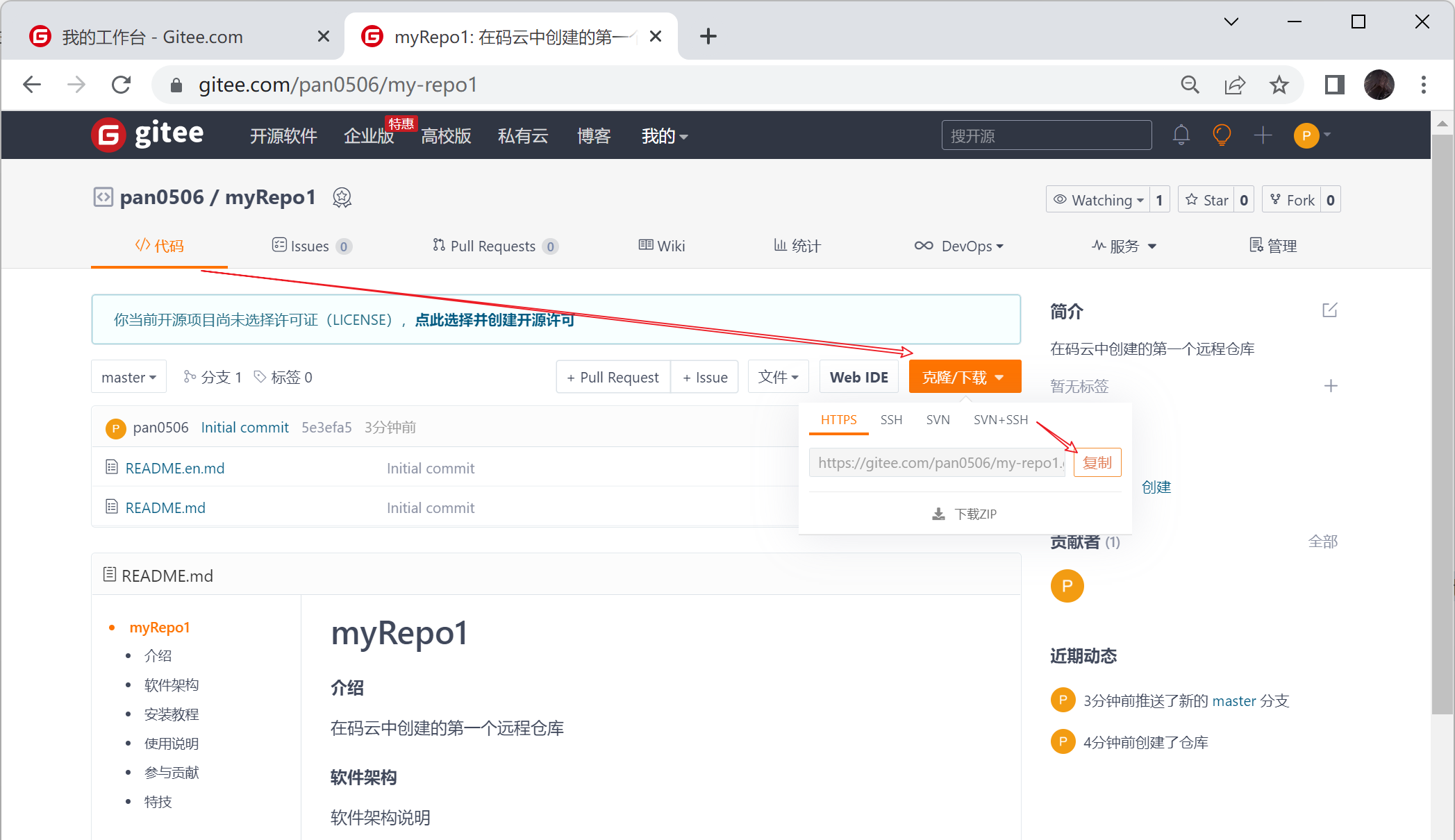
Task: Click the 复制 copy button
Action: point(1097,463)
